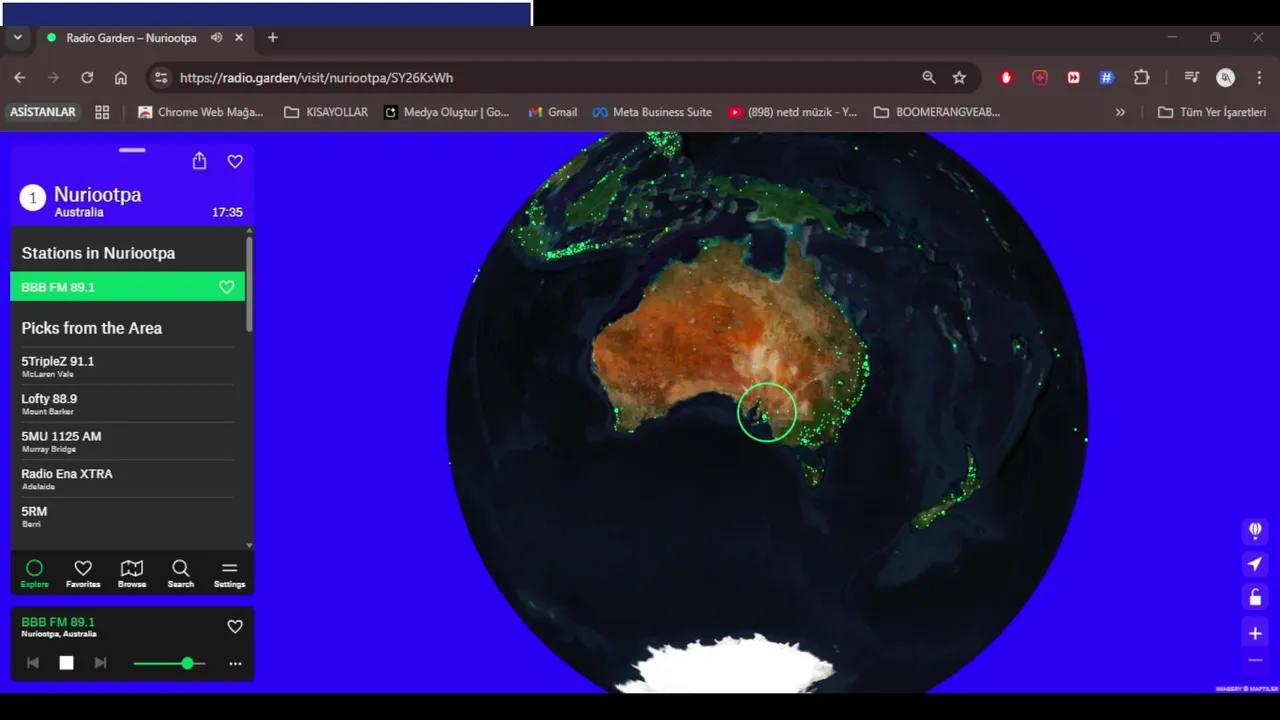Reload the Radio Garden page
Screen dimensions: 1280x720
87,77
